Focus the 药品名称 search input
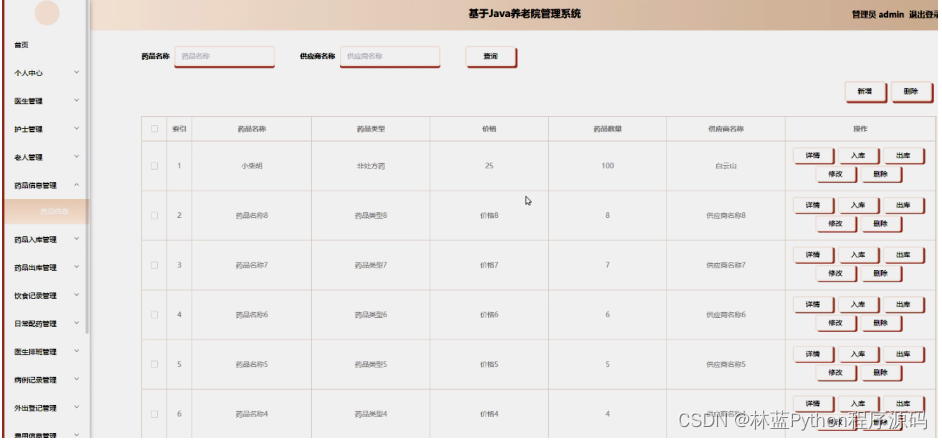 (x=224, y=57)
